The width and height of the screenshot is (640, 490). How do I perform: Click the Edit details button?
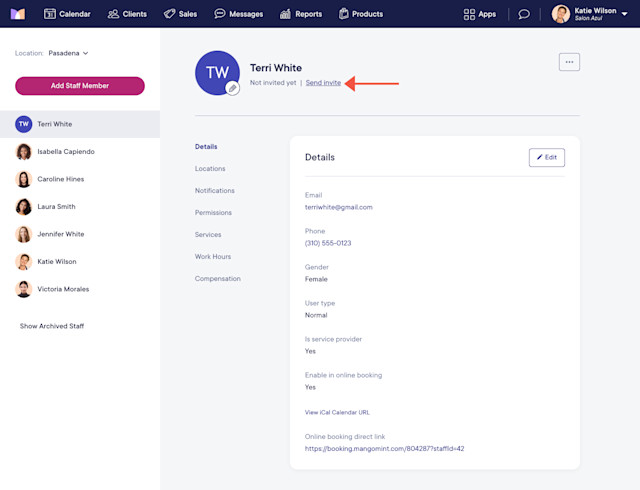click(547, 158)
